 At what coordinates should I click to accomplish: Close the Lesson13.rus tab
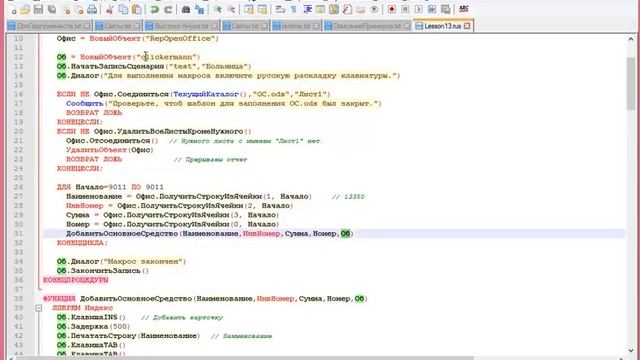coord(467,26)
